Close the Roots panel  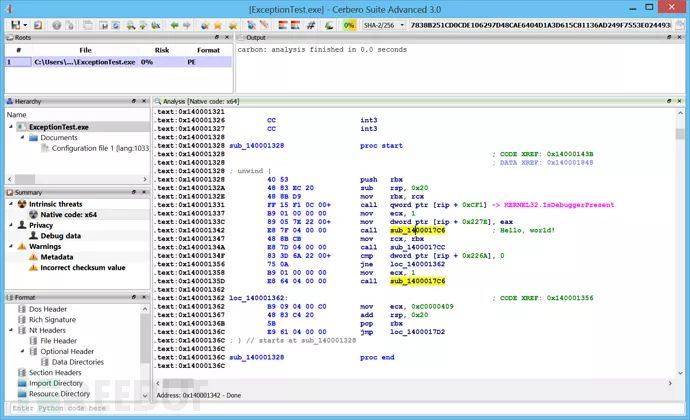click(226, 38)
